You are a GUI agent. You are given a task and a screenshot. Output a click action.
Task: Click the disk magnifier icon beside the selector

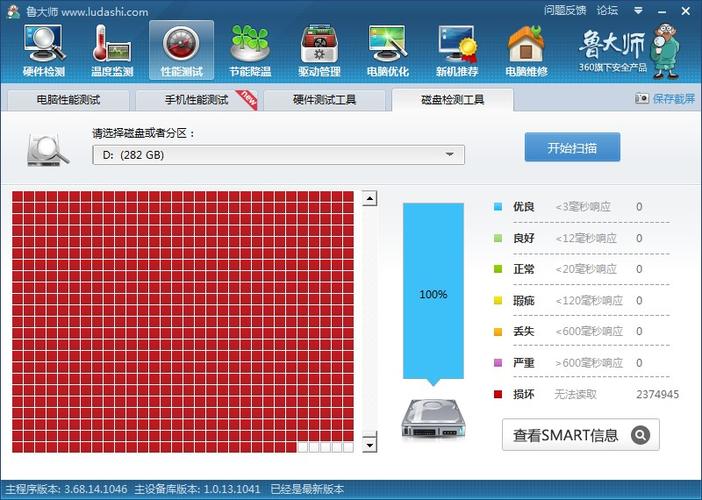click(47, 150)
